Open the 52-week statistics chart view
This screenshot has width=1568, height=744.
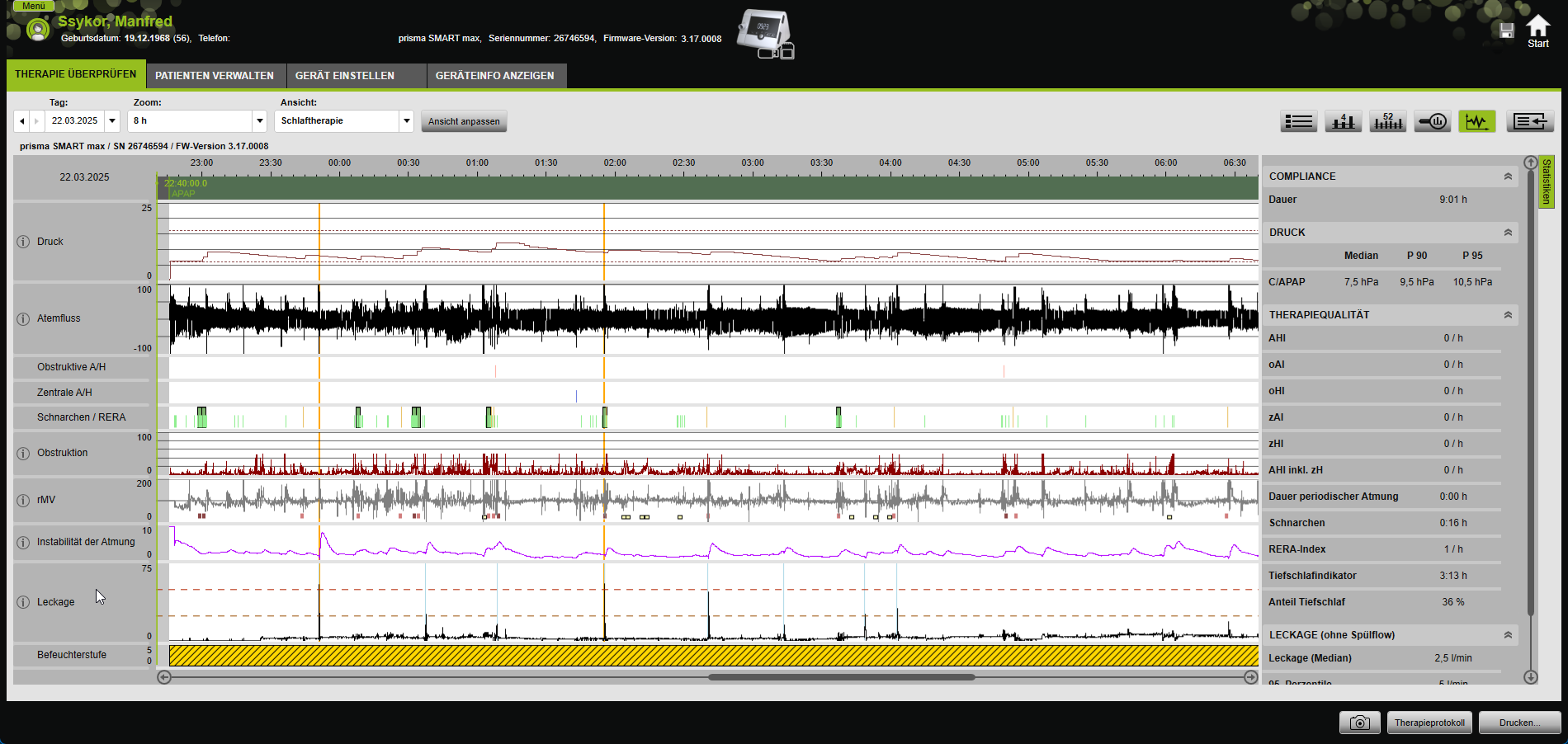pos(1387,122)
